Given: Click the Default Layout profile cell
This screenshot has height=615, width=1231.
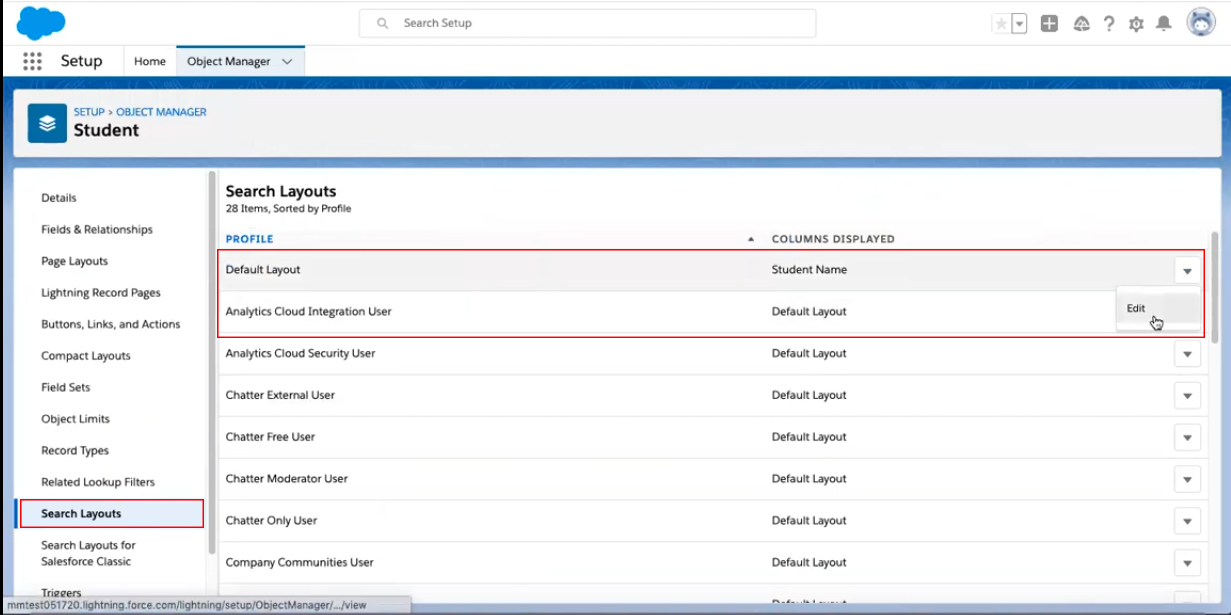Looking at the screenshot, I should 263,270.
